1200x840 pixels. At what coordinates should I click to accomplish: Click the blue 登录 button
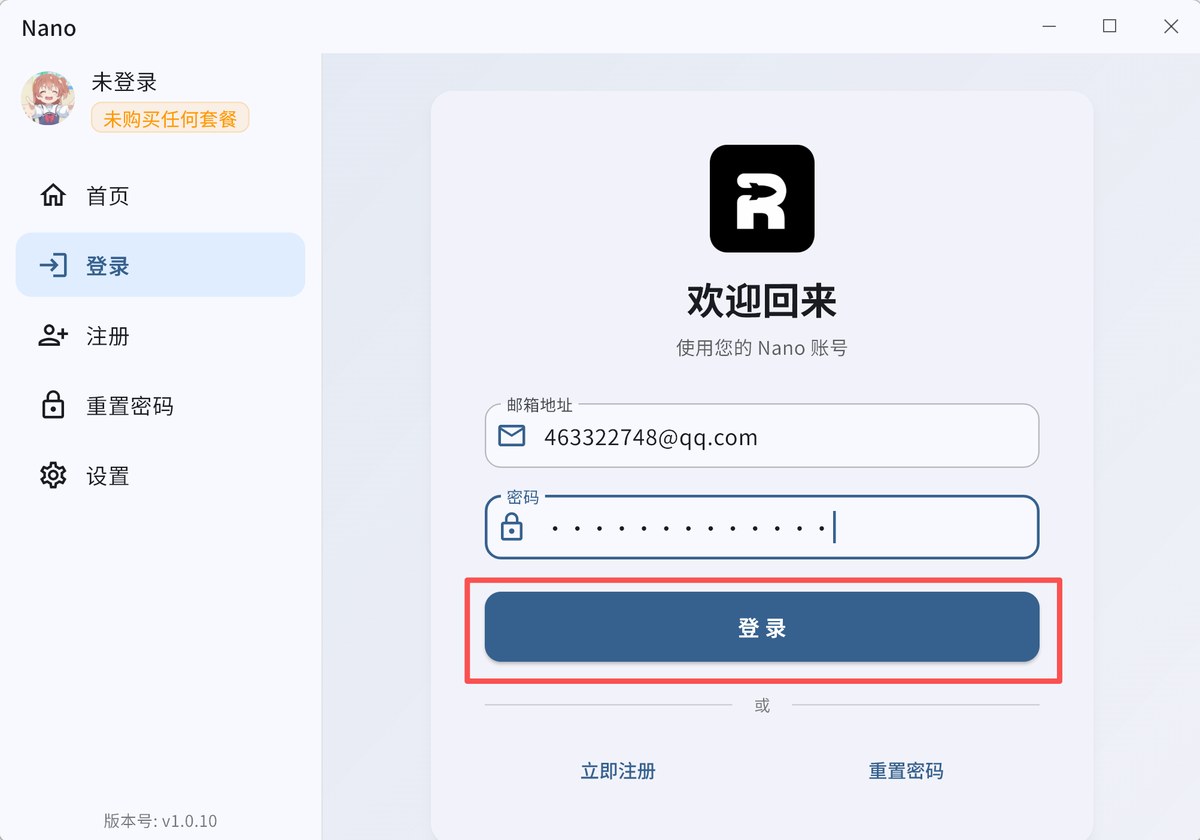pos(762,627)
